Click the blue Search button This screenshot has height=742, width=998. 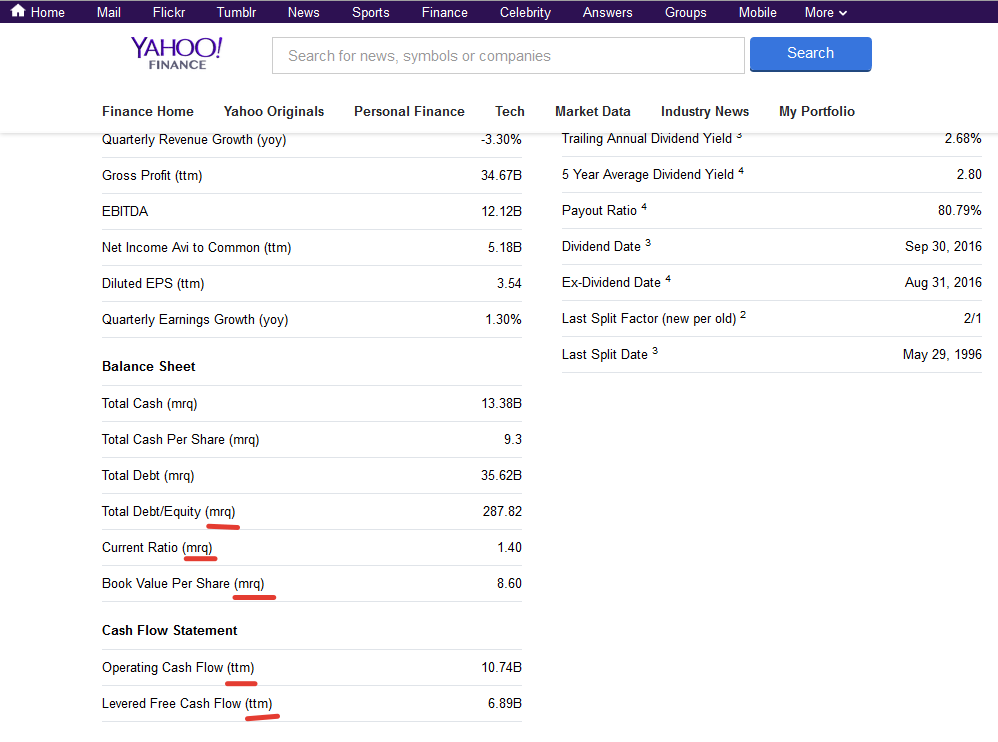(810, 54)
